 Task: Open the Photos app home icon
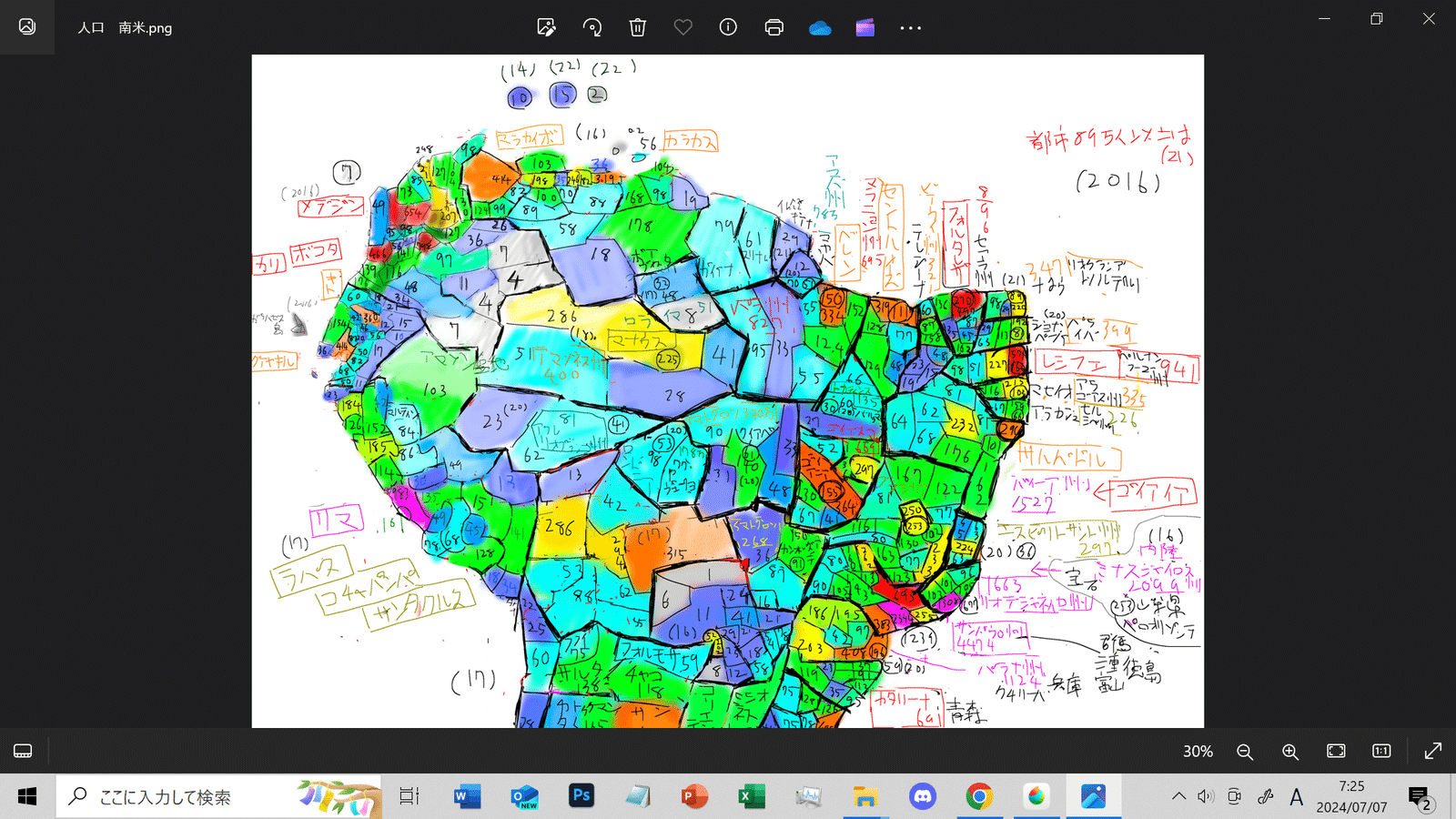pos(27,27)
